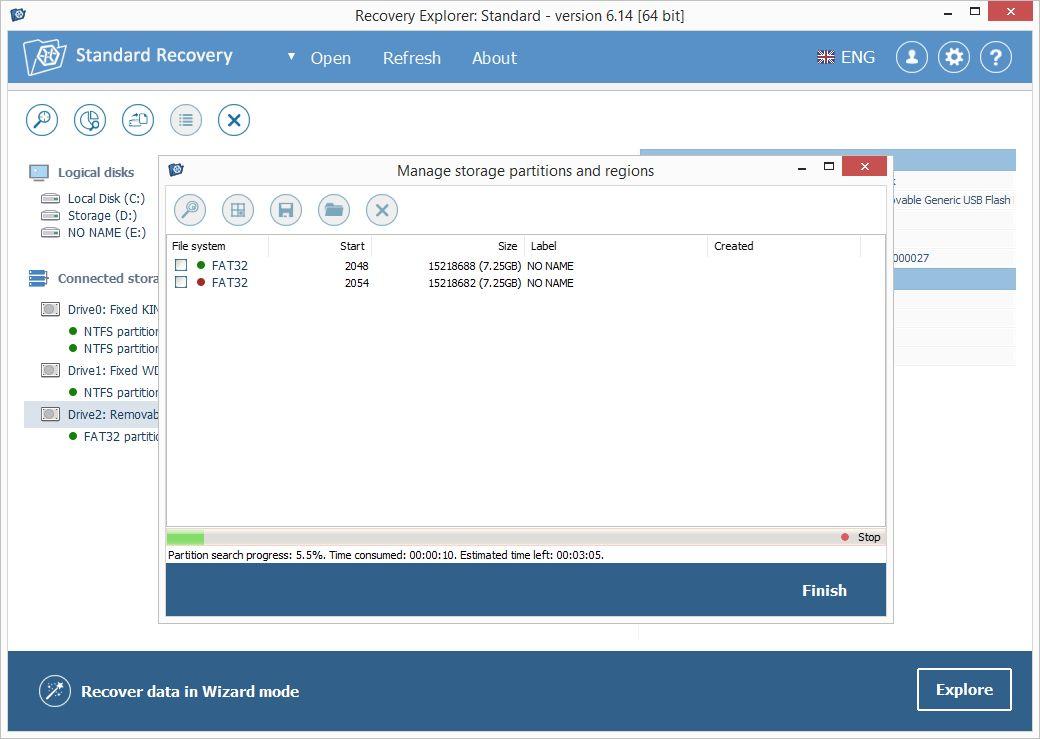
Task: Sort by Created column header
Action: [x=783, y=246]
